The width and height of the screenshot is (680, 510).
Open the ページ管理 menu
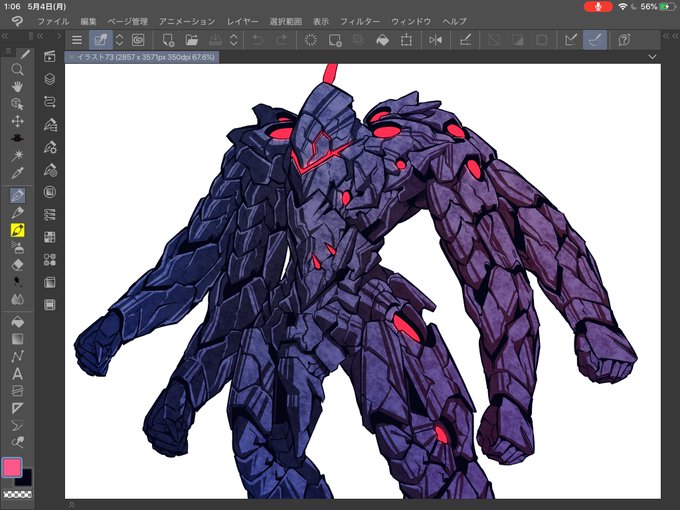coord(128,21)
